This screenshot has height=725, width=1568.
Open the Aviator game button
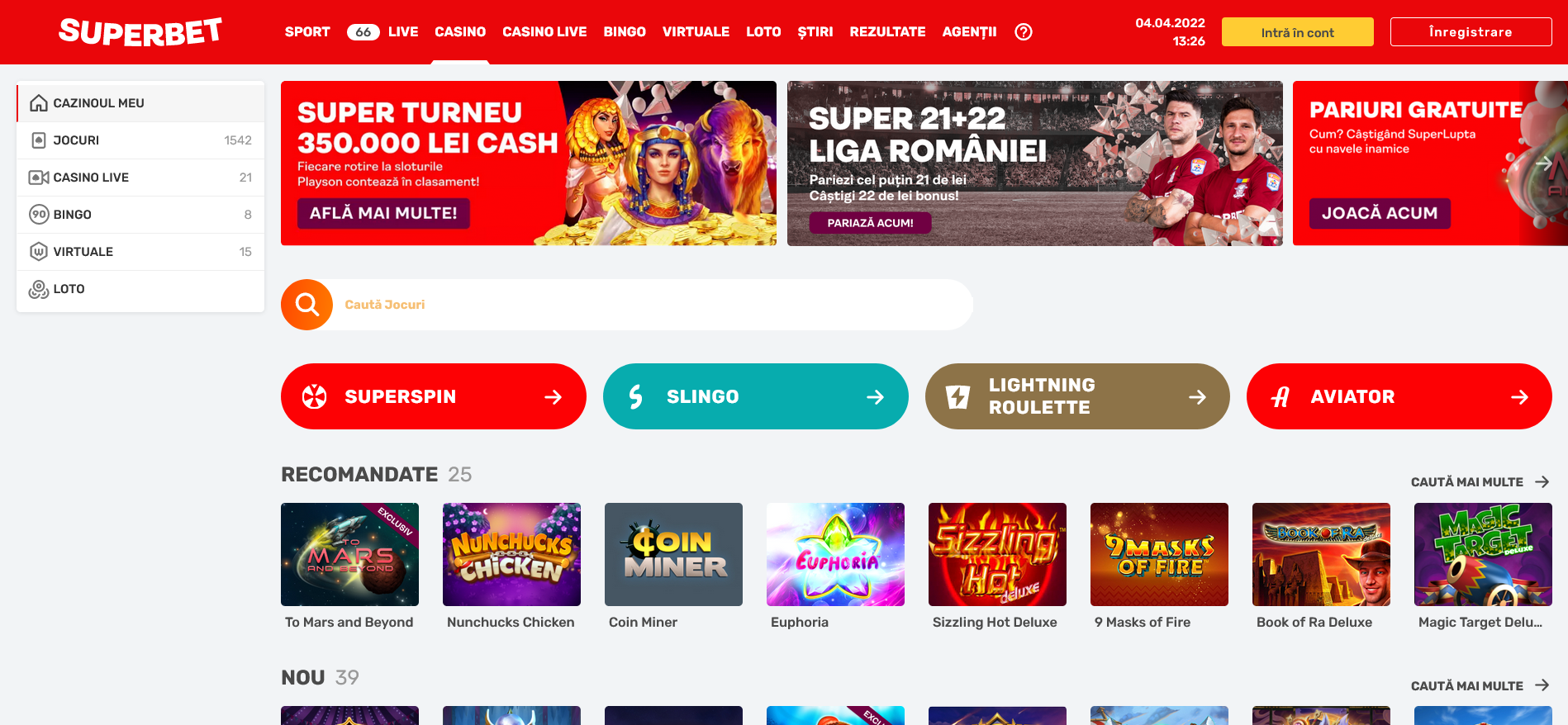(x=1399, y=396)
